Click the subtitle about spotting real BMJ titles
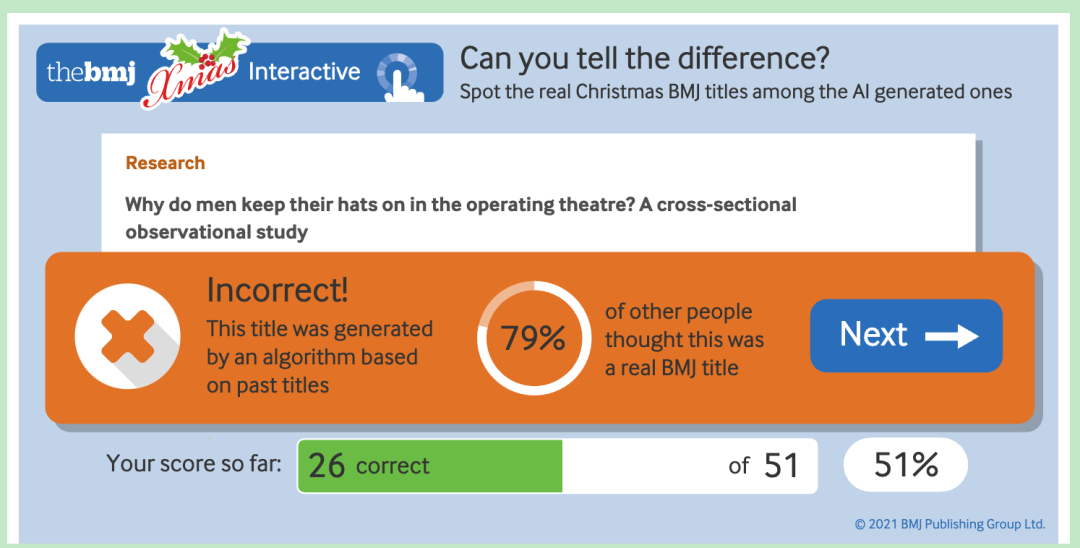This screenshot has width=1080, height=548. (736, 92)
